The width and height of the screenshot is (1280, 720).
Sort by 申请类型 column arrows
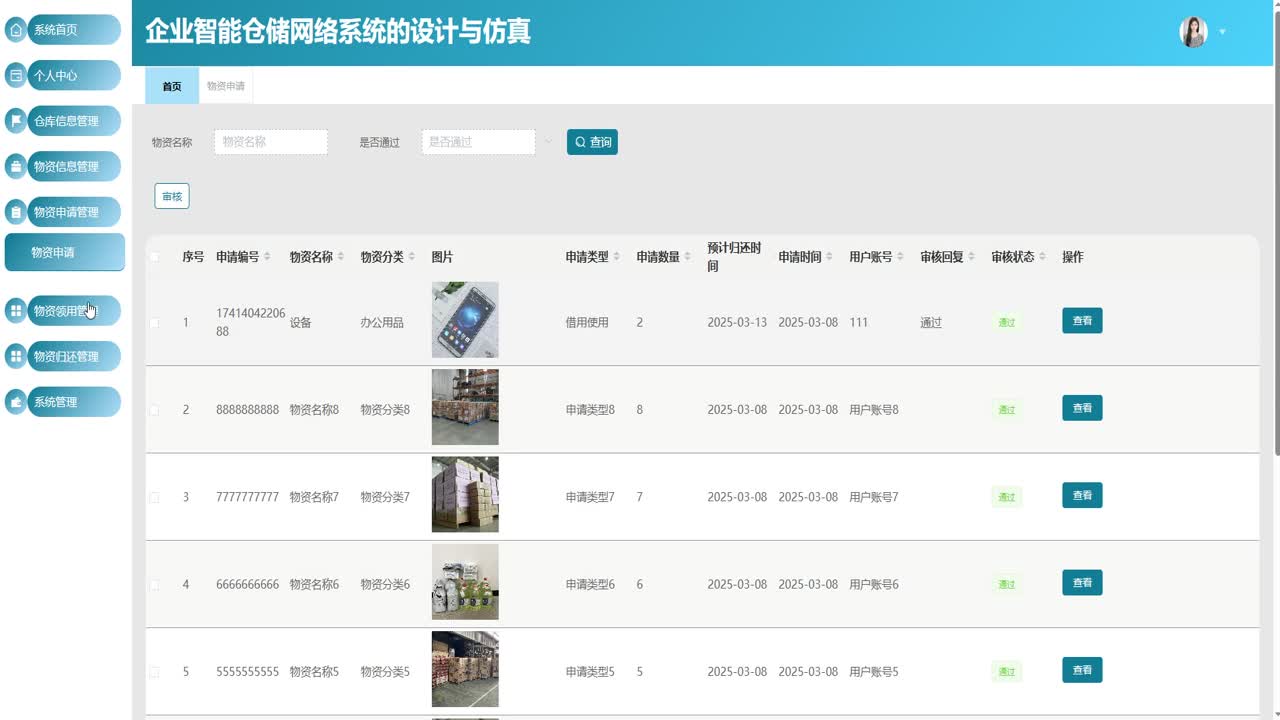pyautogui.click(x=616, y=257)
